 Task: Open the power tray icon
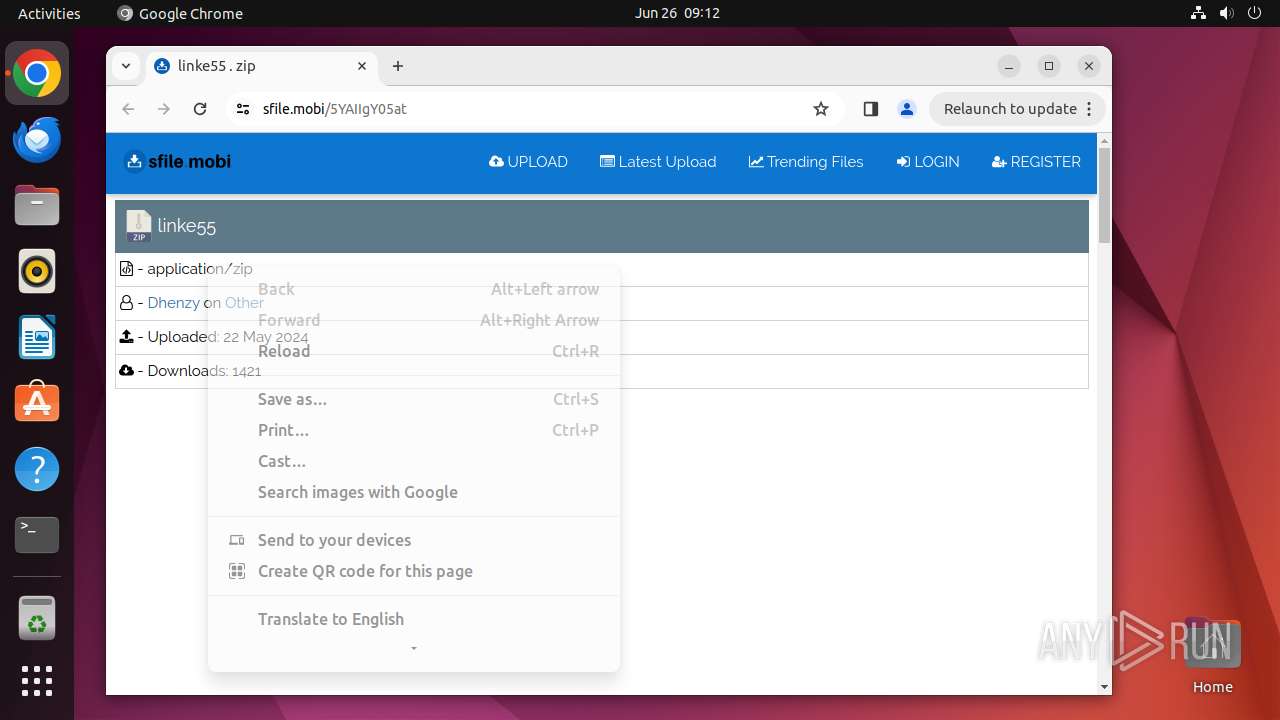point(1254,13)
